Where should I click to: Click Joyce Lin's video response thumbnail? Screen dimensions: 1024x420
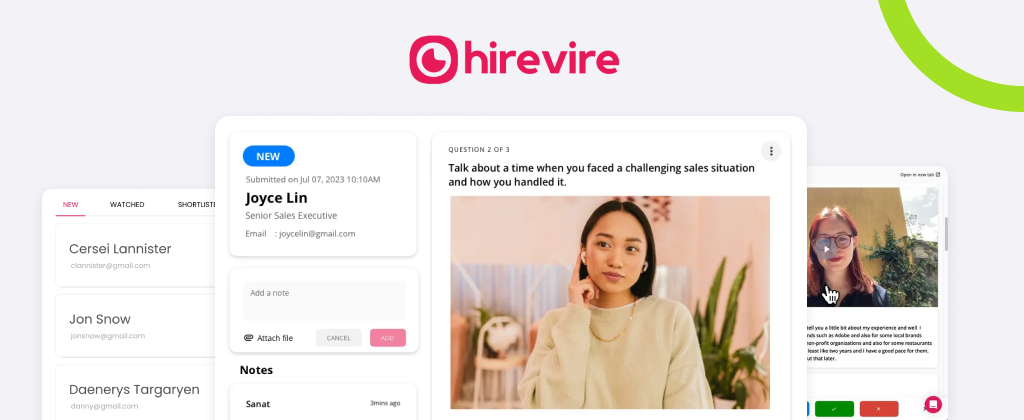tap(610, 302)
